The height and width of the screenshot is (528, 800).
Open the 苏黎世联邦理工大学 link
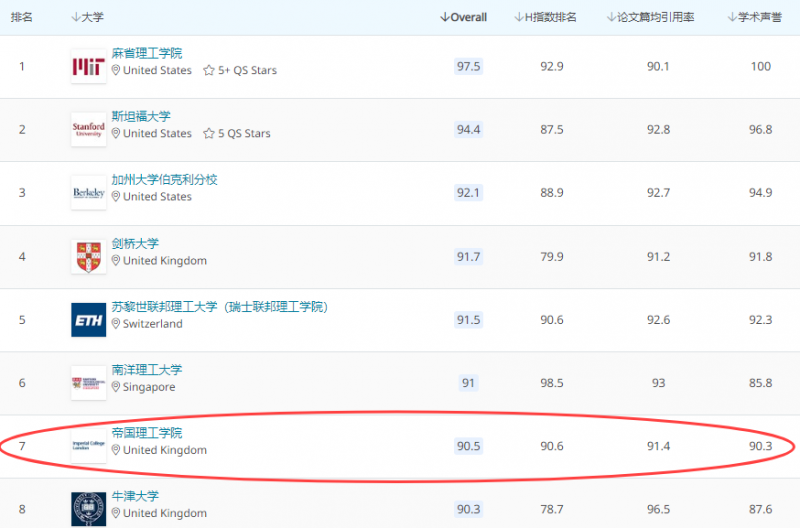pyautogui.click(x=220, y=307)
